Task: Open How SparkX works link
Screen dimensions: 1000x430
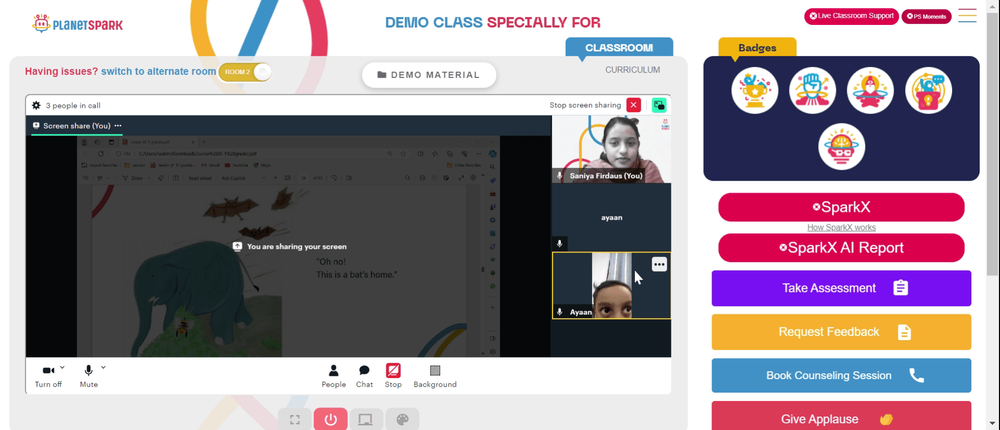Action: point(841,227)
